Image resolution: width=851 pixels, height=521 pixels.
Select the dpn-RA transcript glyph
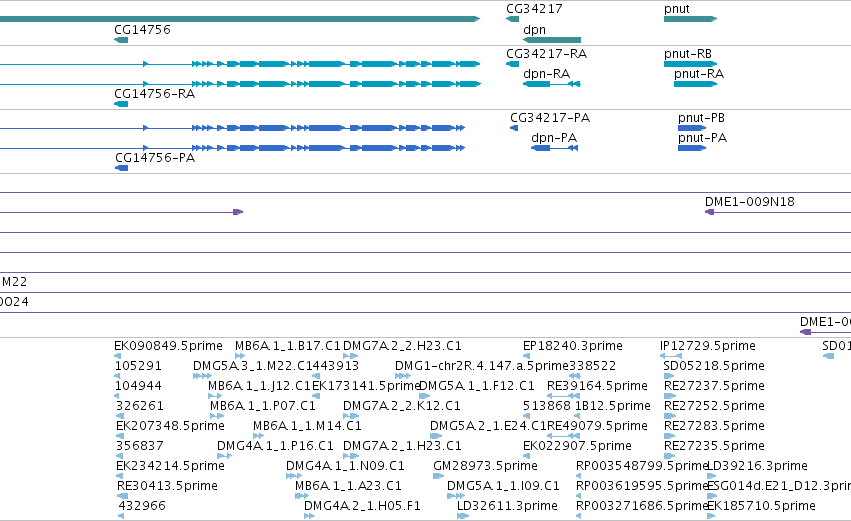(x=552, y=84)
